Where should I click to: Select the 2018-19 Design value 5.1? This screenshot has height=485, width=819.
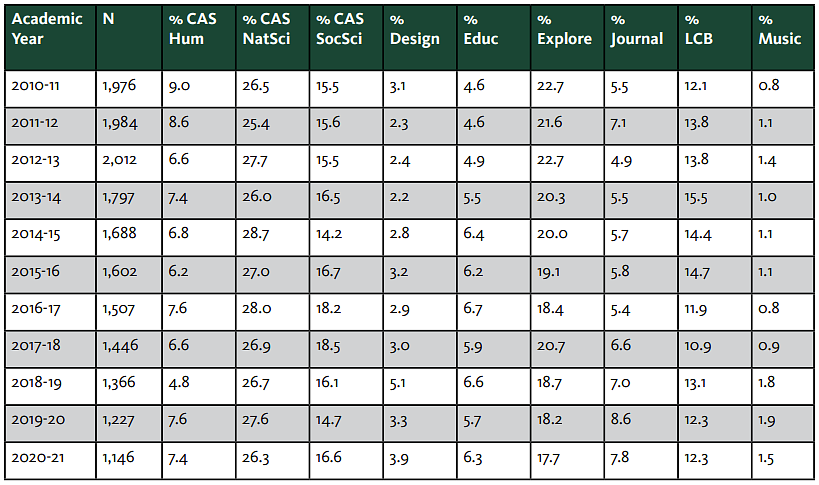(418, 383)
